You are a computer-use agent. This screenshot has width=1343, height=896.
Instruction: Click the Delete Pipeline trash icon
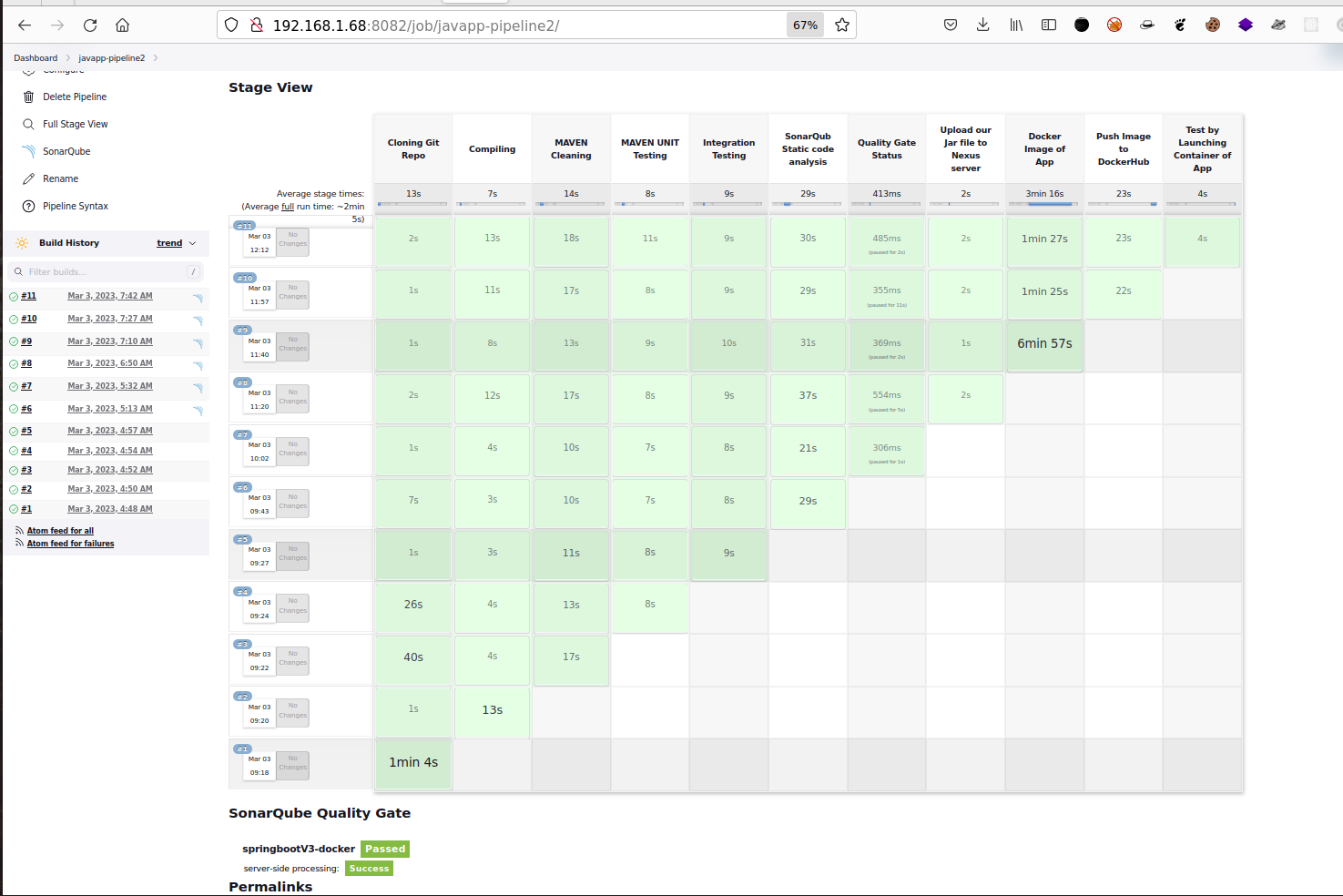28,97
